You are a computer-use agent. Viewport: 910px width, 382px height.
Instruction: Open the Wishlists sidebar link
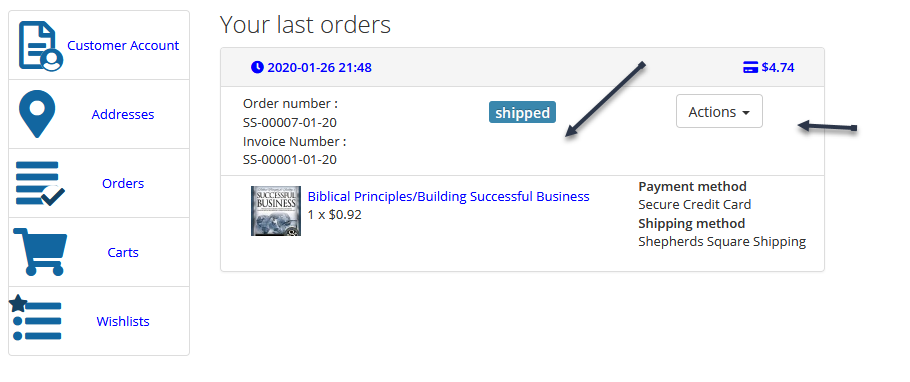[x=123, y=322]
